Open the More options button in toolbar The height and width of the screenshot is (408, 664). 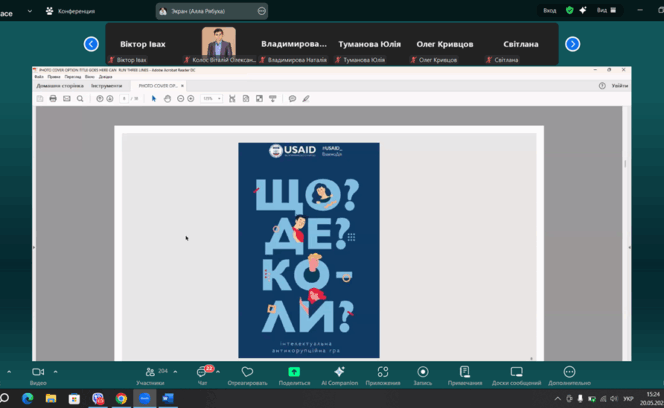click(569, 373)
